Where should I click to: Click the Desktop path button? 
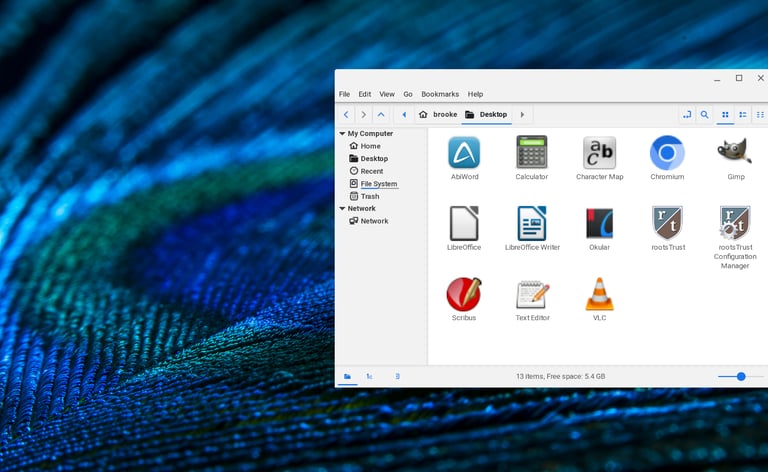486,115
